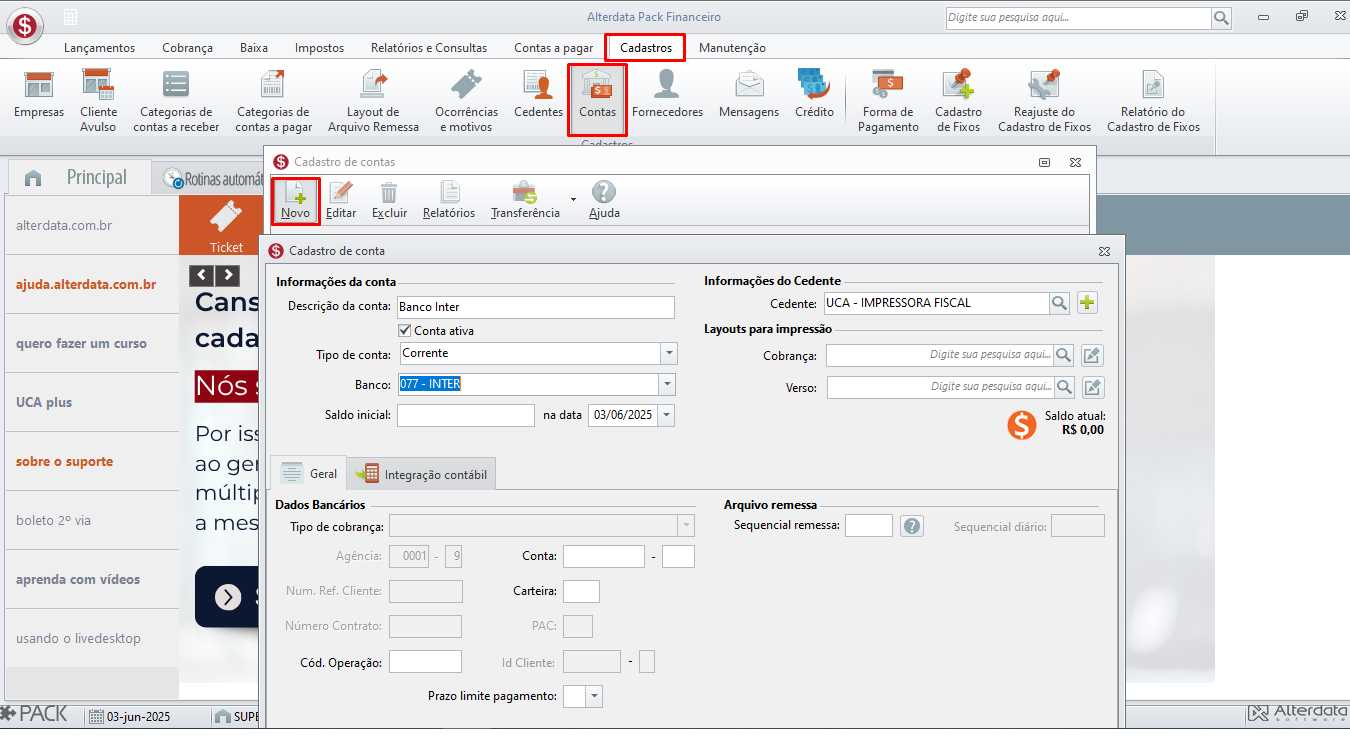Click the edit icon beside Cobrança layout
The width and height of the screenshot is (1350, 751).
pos(1093,355)
